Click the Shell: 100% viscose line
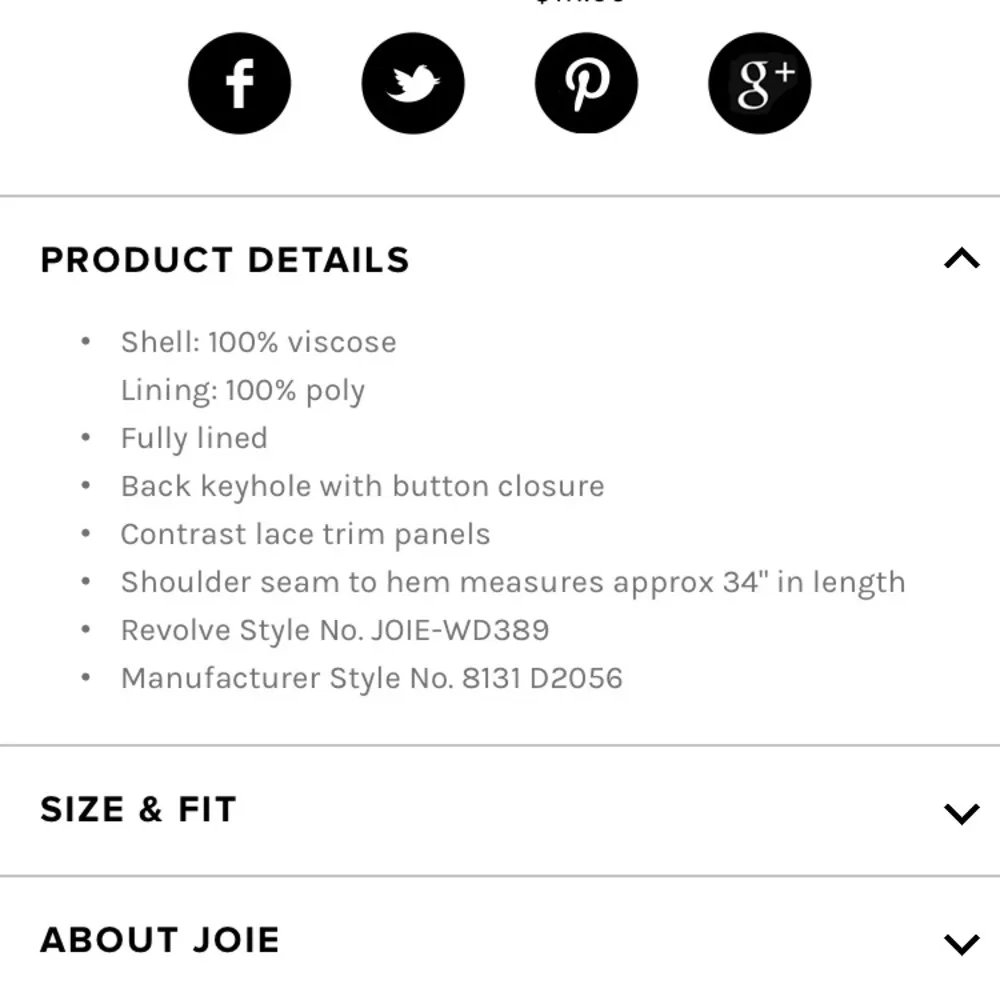 point(258,342)
